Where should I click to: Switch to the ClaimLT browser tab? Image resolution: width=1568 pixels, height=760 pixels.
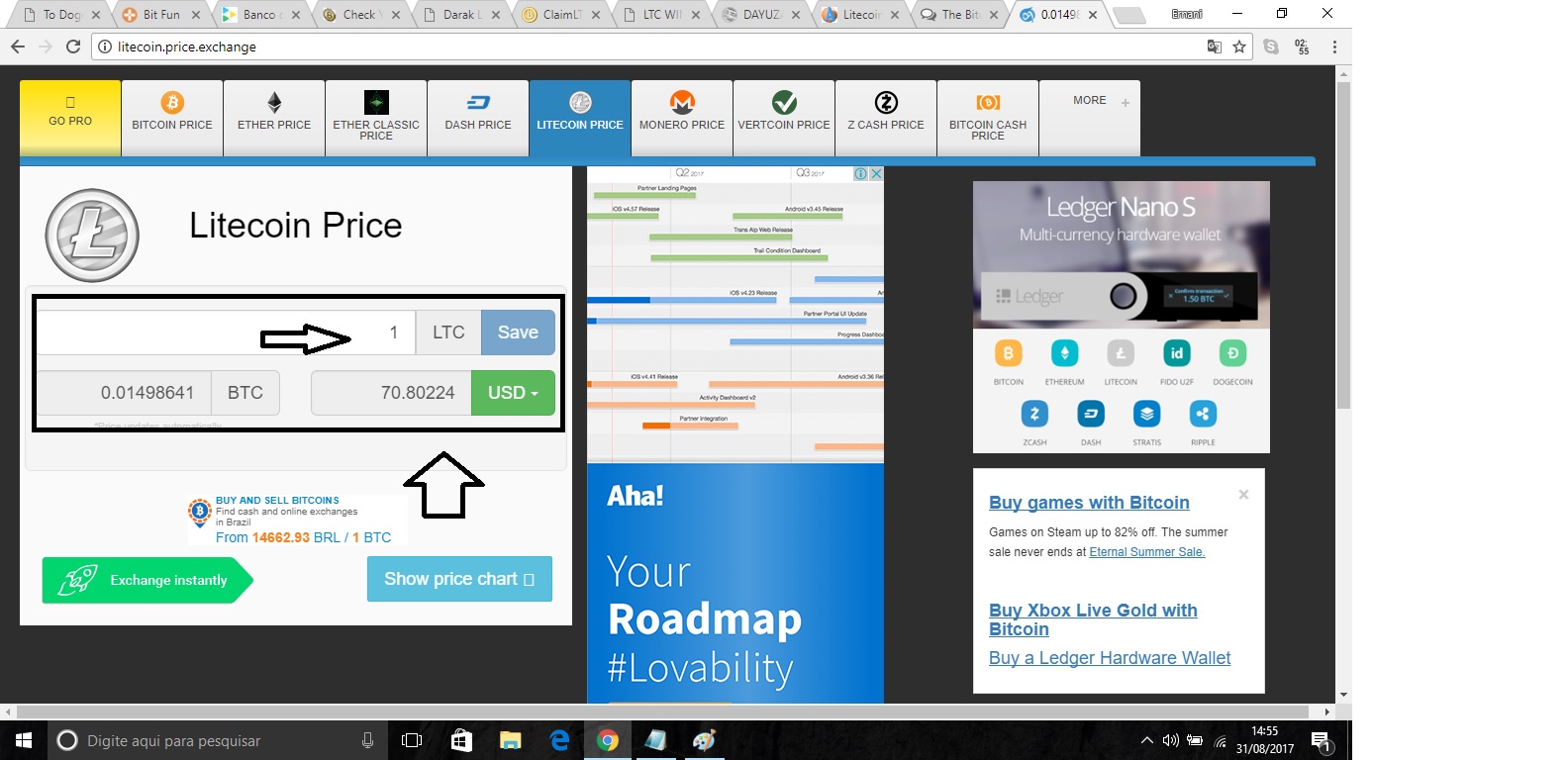click(560, 15)
